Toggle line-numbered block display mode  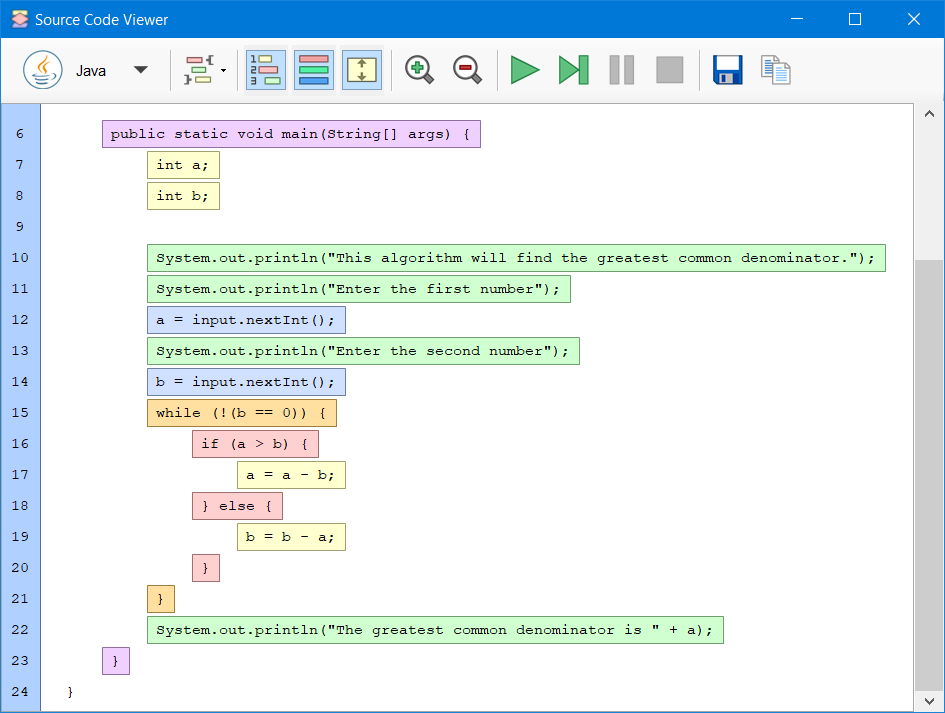(x=265, y=69)
